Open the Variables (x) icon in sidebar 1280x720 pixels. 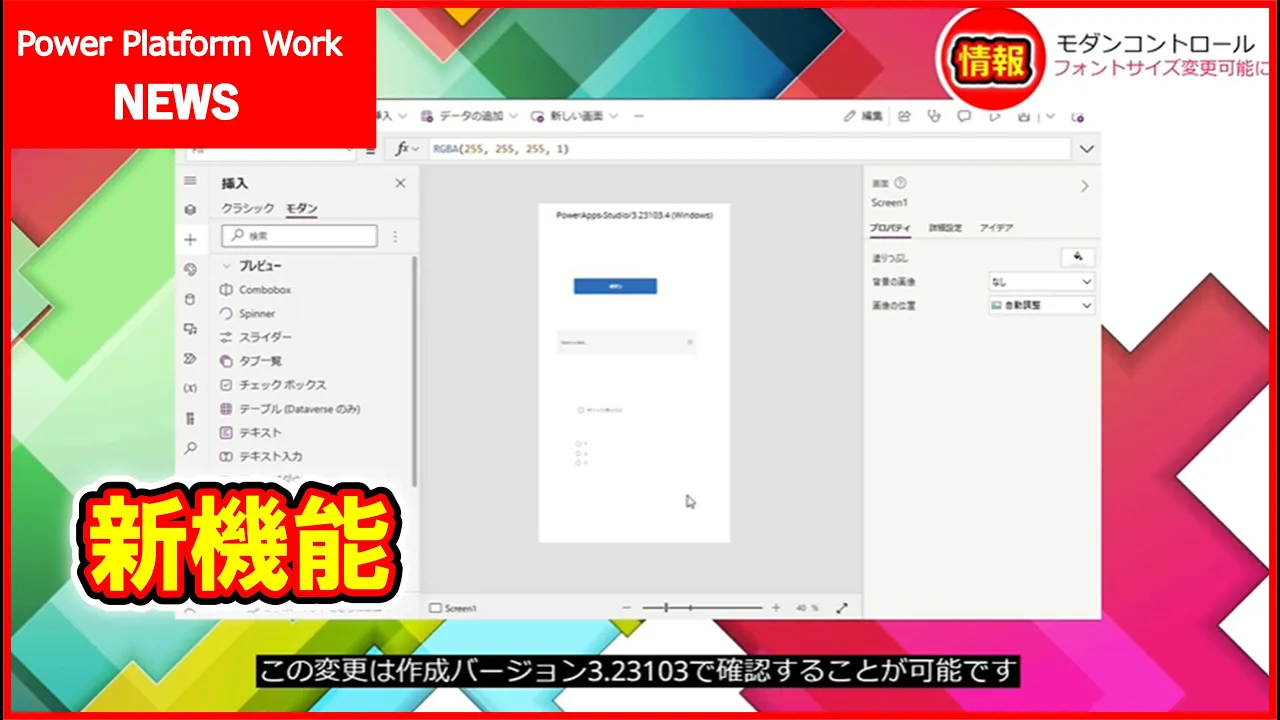190,388
